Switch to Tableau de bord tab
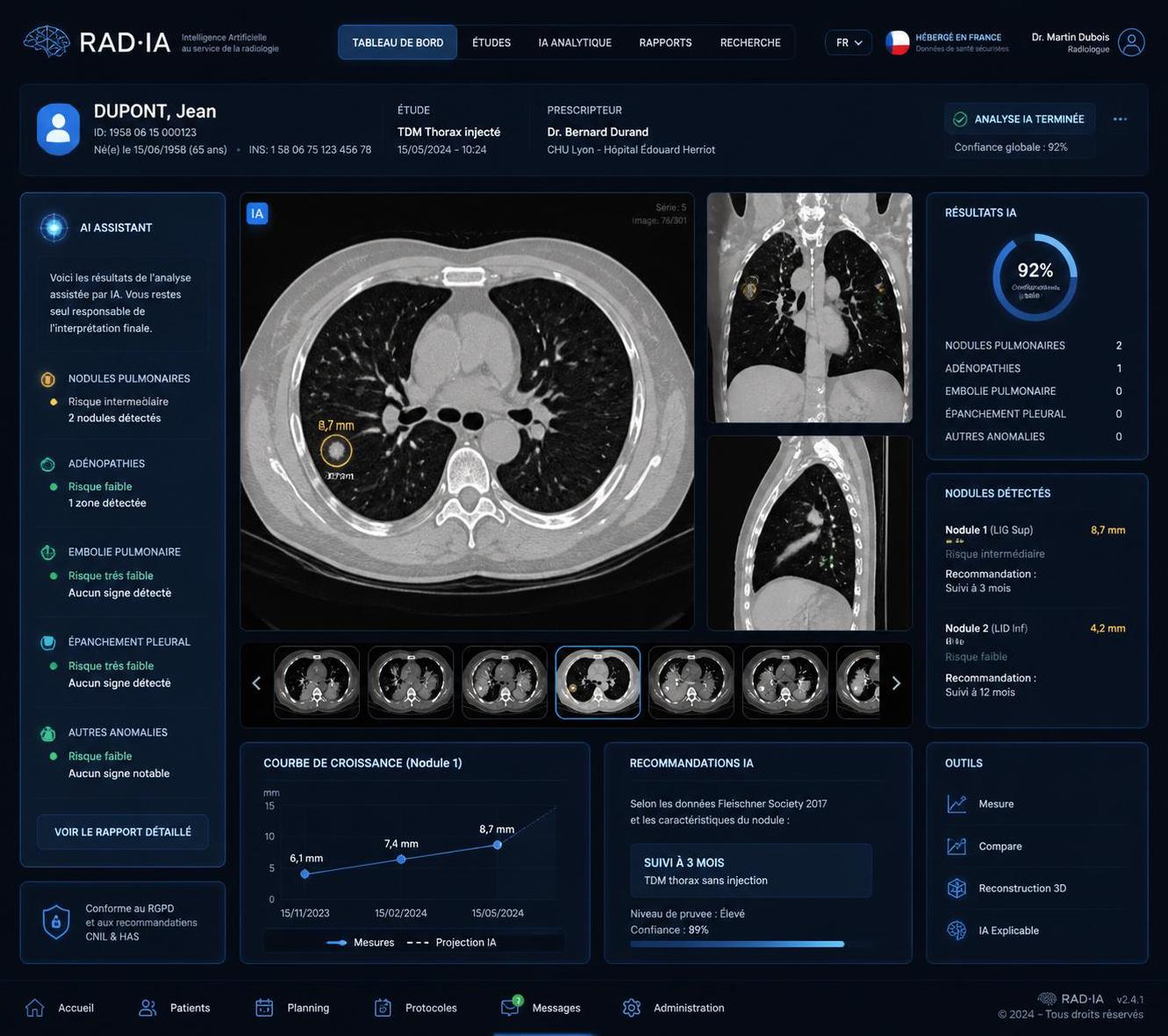The height and width of the screenshot is (1036, 1168). tap(398, 42)
